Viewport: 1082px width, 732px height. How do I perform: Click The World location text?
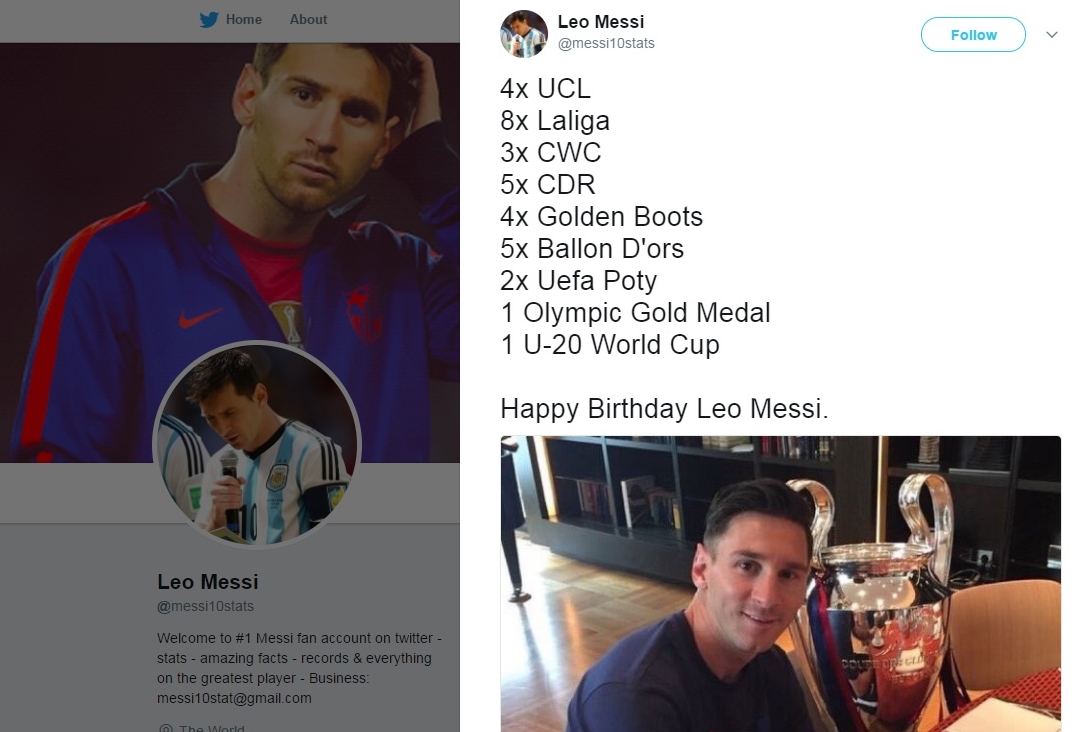click(x=211, y=728)
